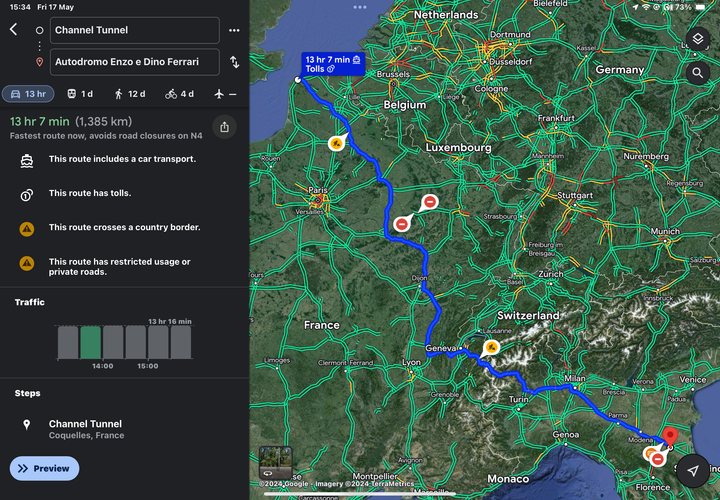
Task: Switch to transit 1 d tab
Action: [x=80, y=94]
